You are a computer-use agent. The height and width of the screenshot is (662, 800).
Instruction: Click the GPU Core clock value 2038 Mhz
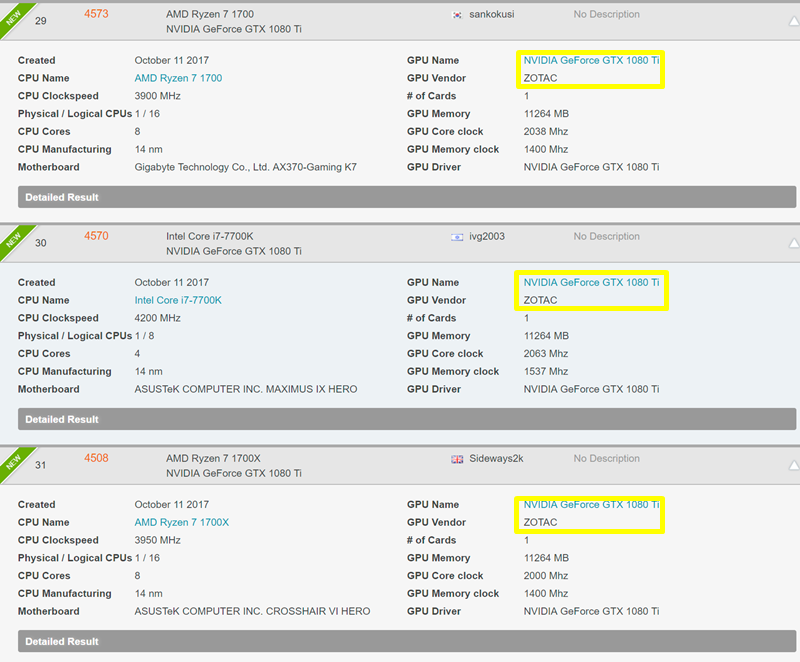[546, 132]
